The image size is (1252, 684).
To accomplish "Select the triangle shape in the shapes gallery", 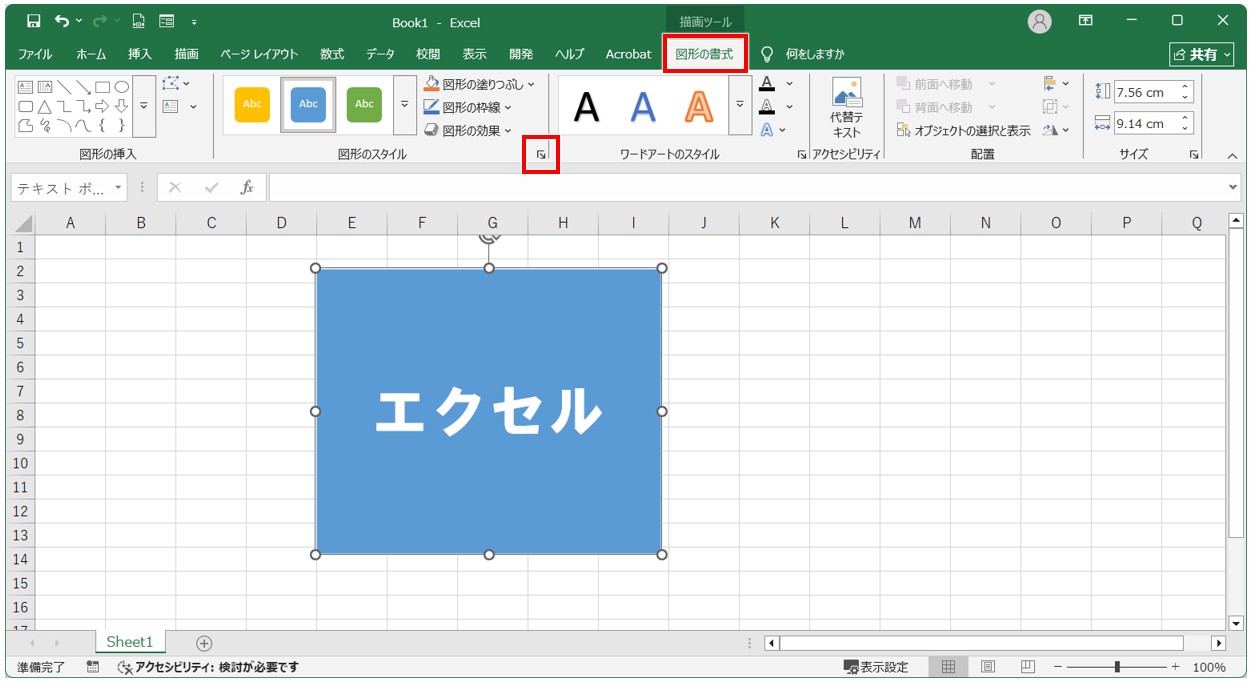I will pyautogui.click(x=45, y=106).
